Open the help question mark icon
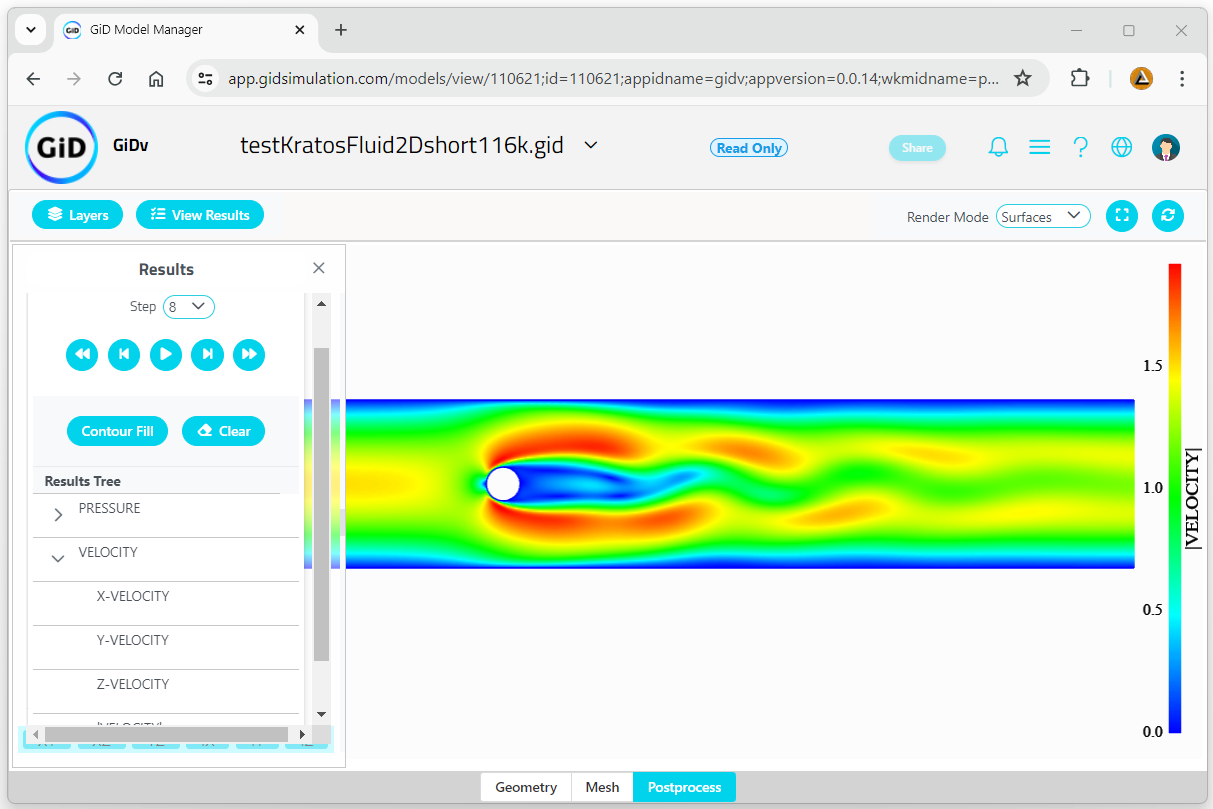The height and width of the screenshot is (809, 1213). point(1080,147)
